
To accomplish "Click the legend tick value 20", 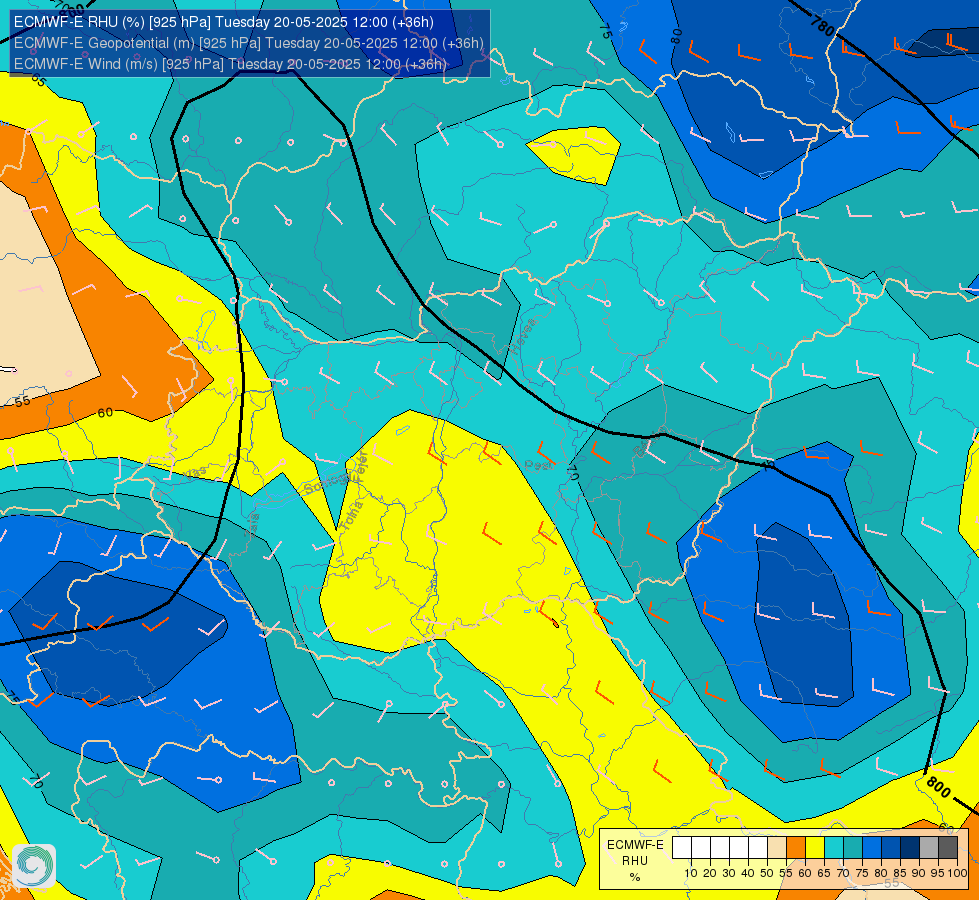I will tap(710, 873).
